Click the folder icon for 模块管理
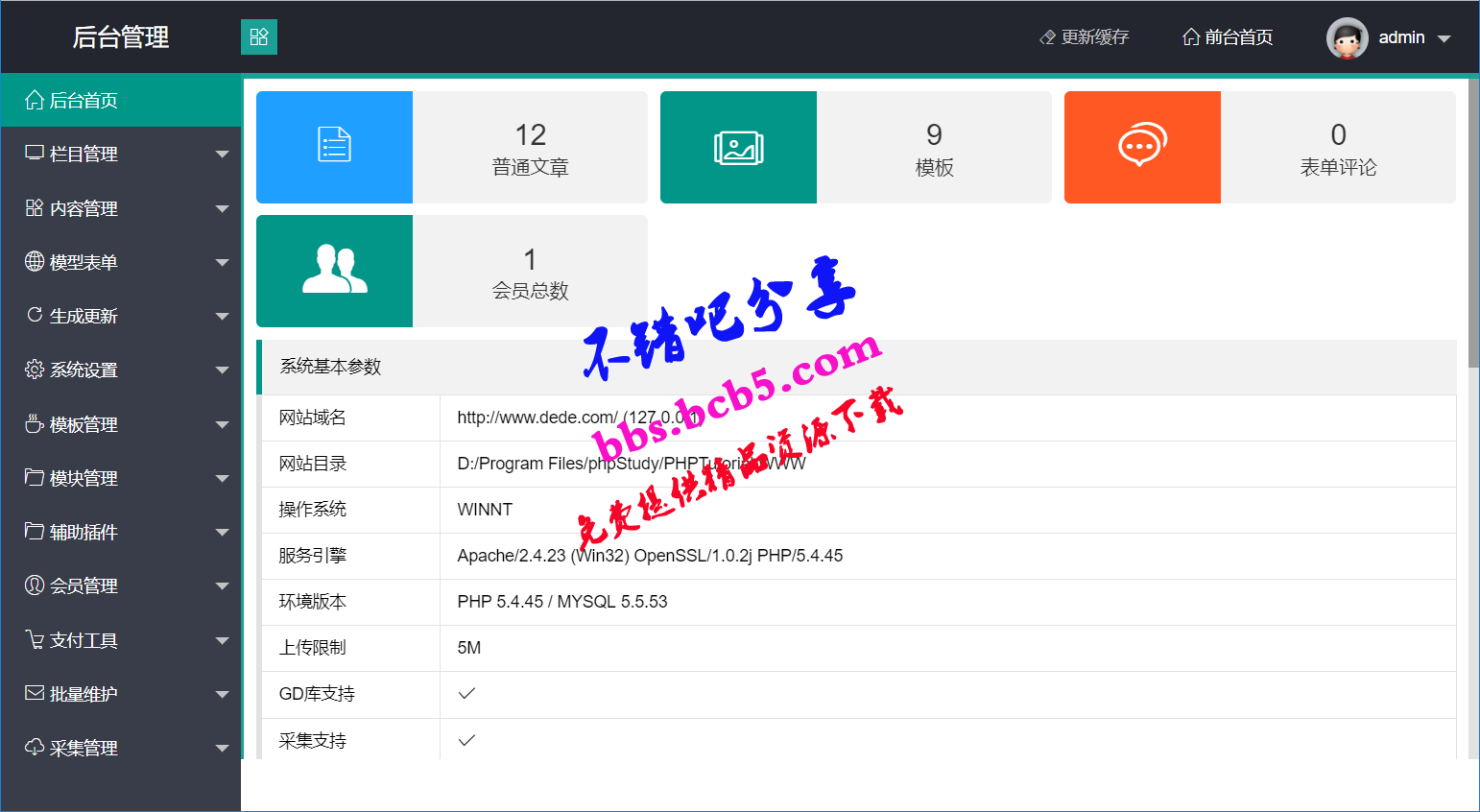This screenshot has width=1480, height=812. pyautogui.click(x=35, y=477)
